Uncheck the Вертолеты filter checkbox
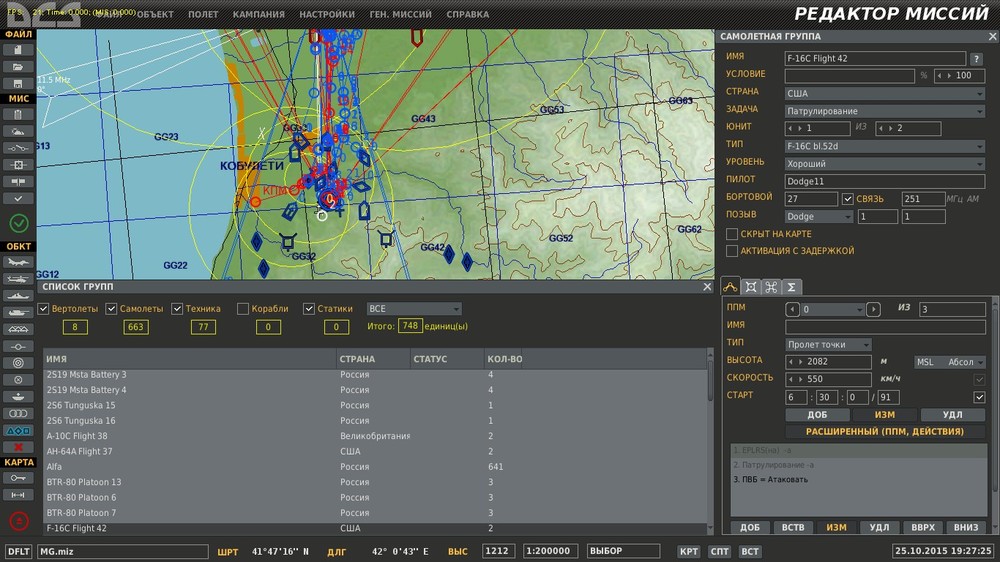Viewport: 1000px width, 562px height. (43, 309)
